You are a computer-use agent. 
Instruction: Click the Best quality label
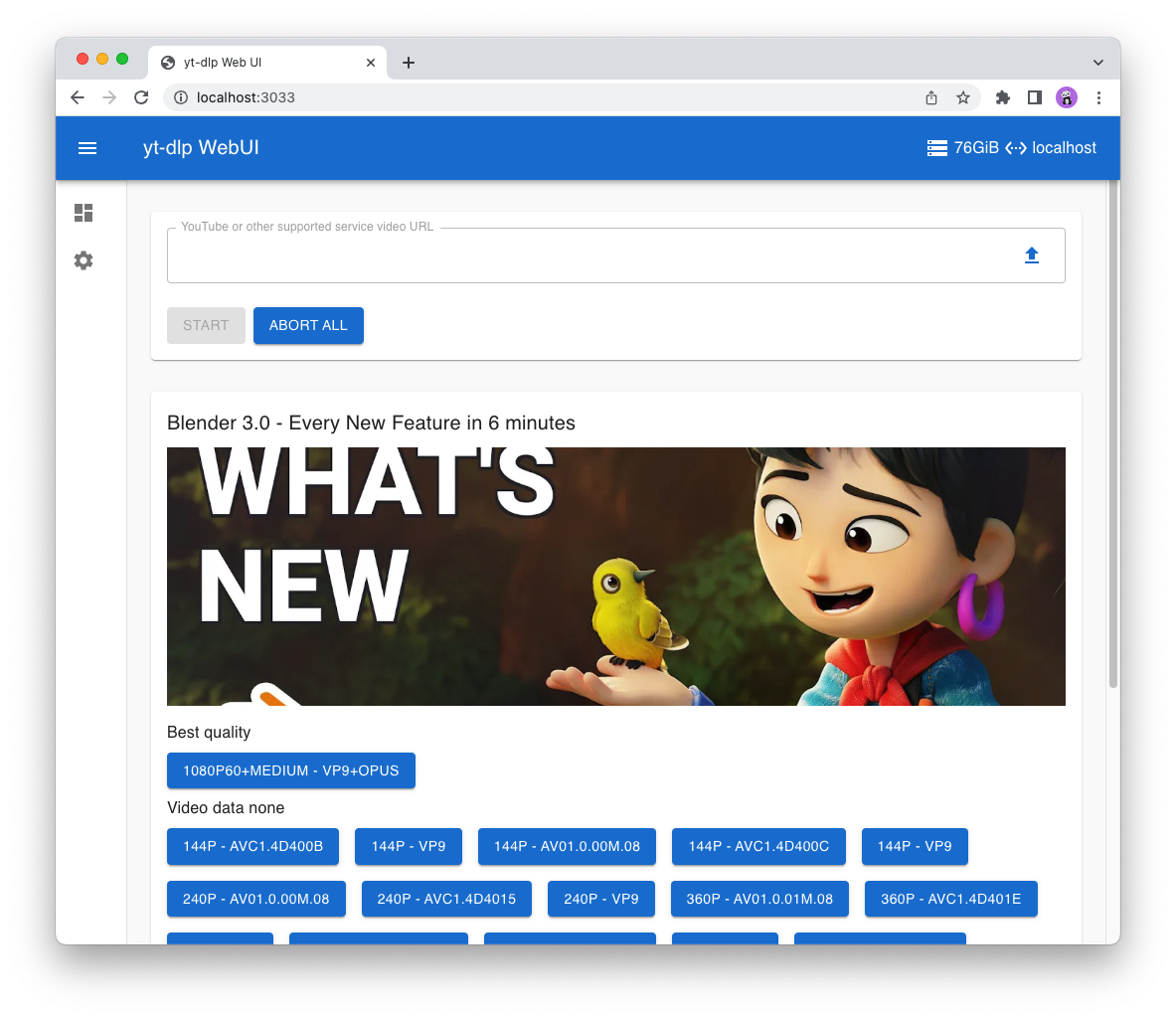pos(209,732)
